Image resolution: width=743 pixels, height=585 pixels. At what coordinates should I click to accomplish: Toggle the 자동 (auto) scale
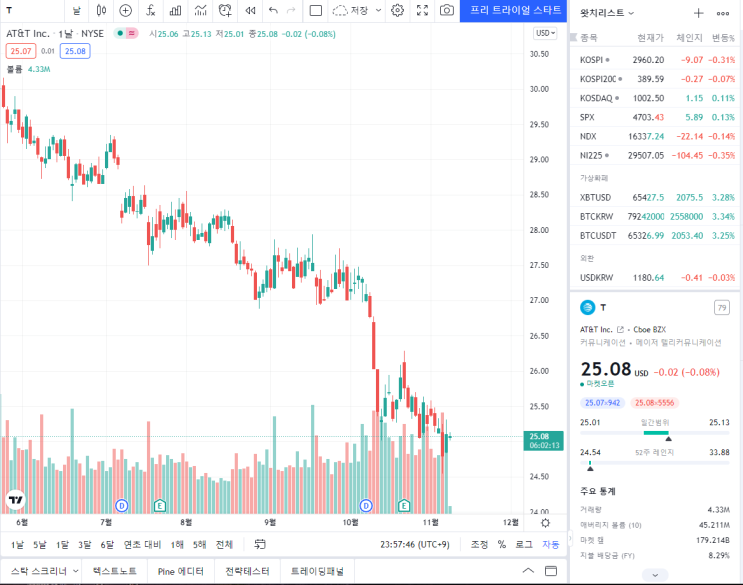(550, 544)
